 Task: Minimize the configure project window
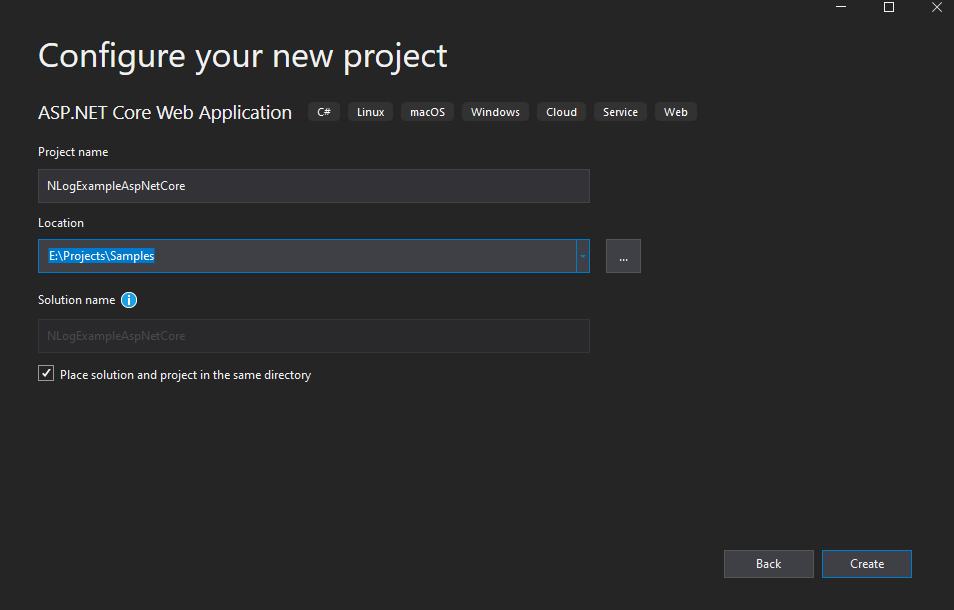841,7
